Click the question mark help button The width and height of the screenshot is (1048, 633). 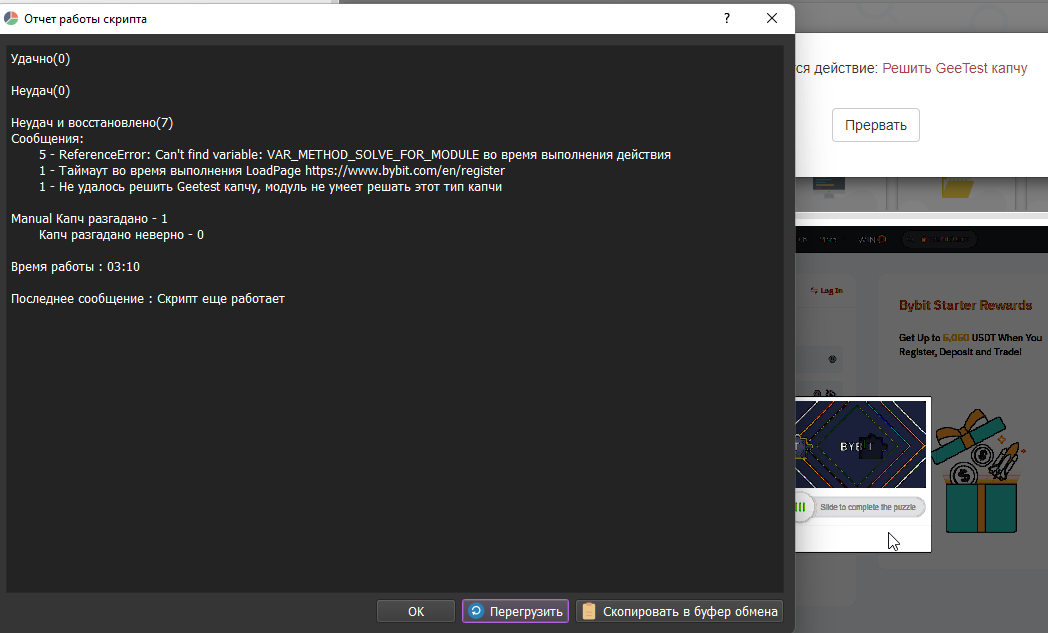(x=727, y=18)
